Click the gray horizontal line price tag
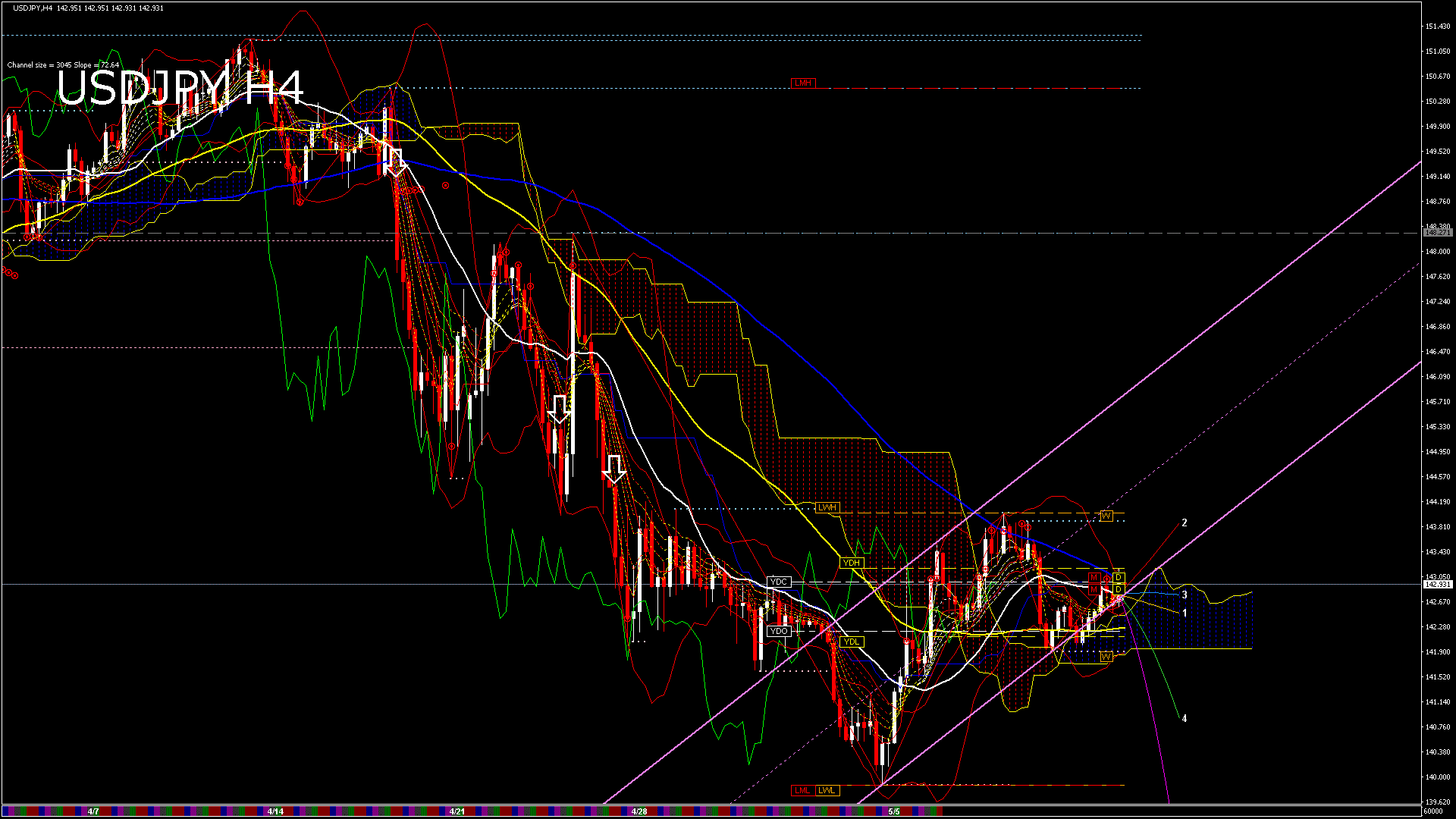This screenshot has width=1456, height=819. (x=1438, y=234)
